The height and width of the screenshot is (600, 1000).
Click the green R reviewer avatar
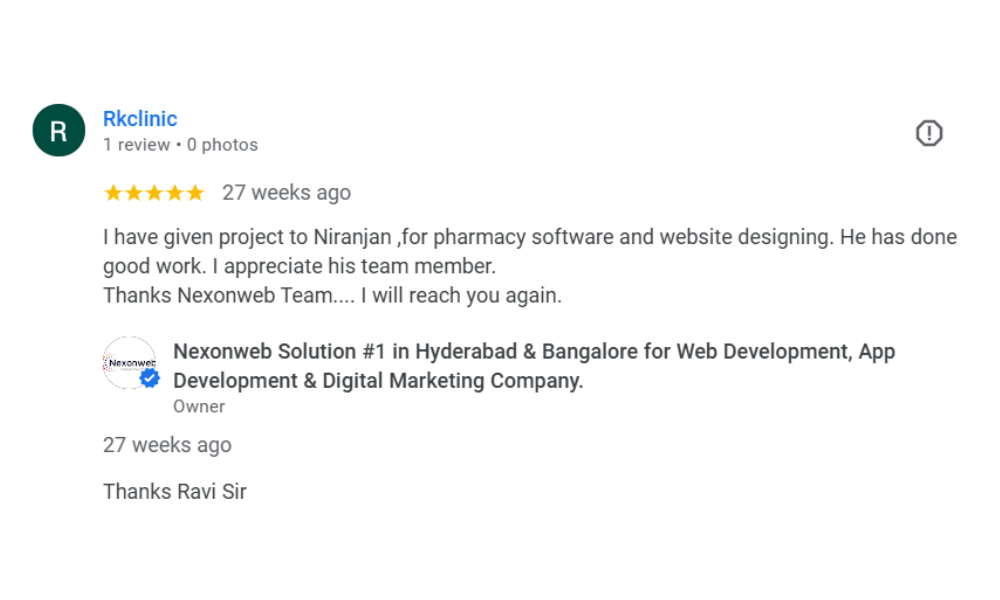coord(58,131)
